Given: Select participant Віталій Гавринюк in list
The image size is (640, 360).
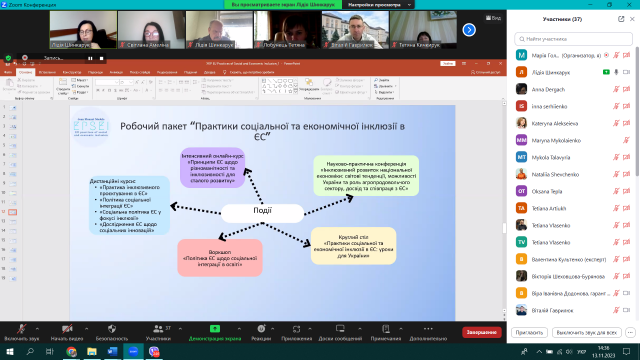Looking at the screenshot, I should [x=573, y=310].
